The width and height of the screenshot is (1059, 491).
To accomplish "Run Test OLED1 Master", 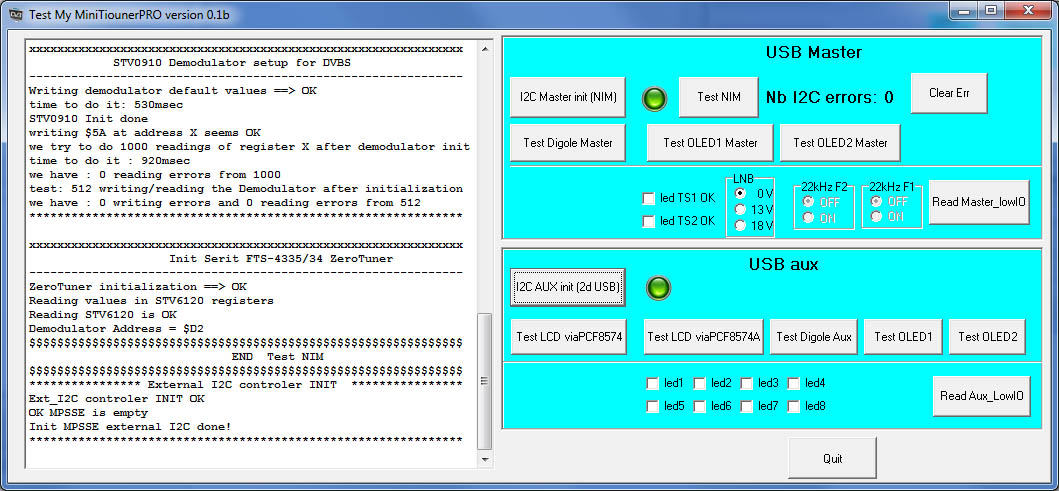I will pos(710,143).
